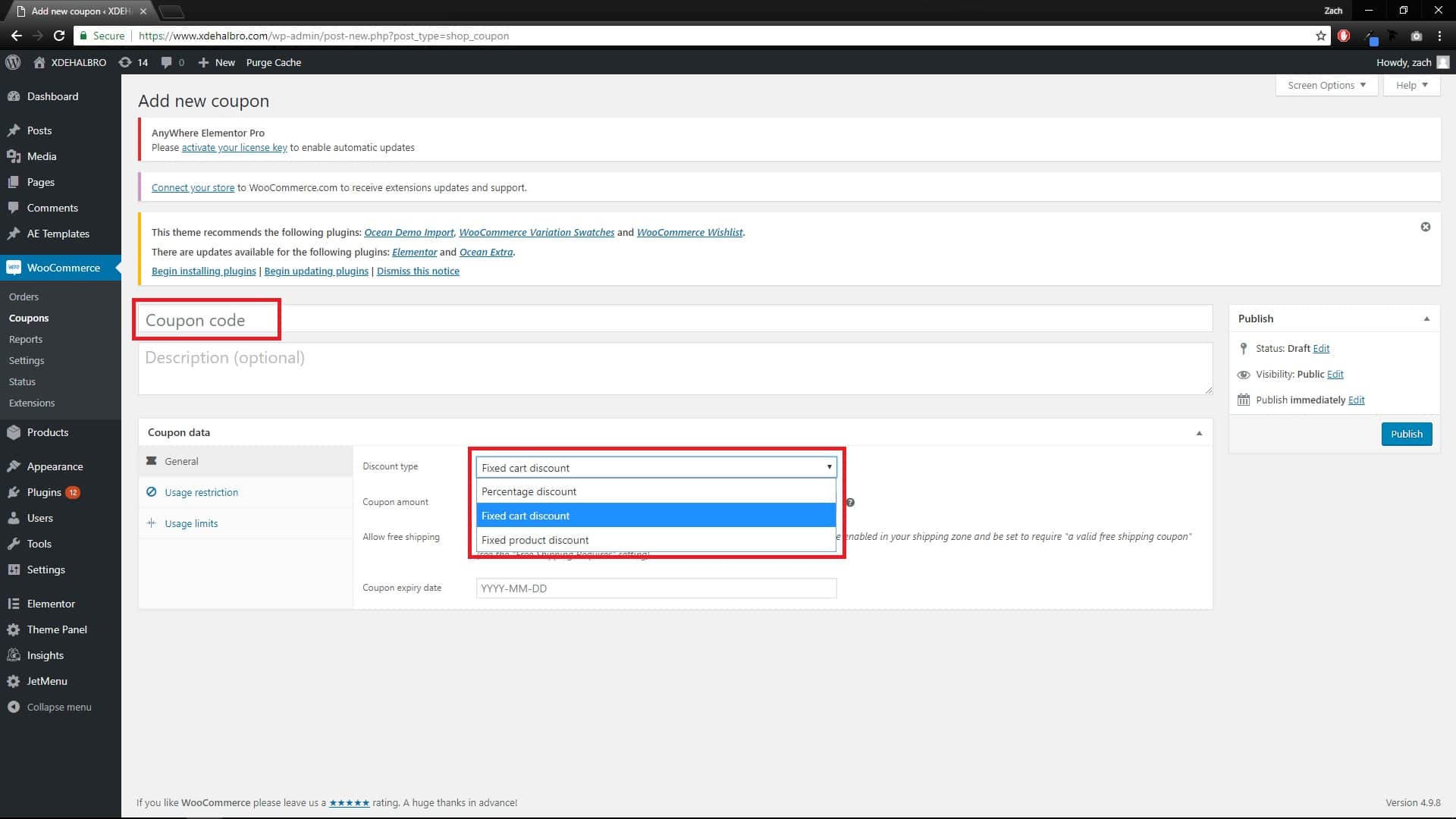Screen dimensions: 1456x819
Task: Choose Percentage discount option
Action: (656, 491)
